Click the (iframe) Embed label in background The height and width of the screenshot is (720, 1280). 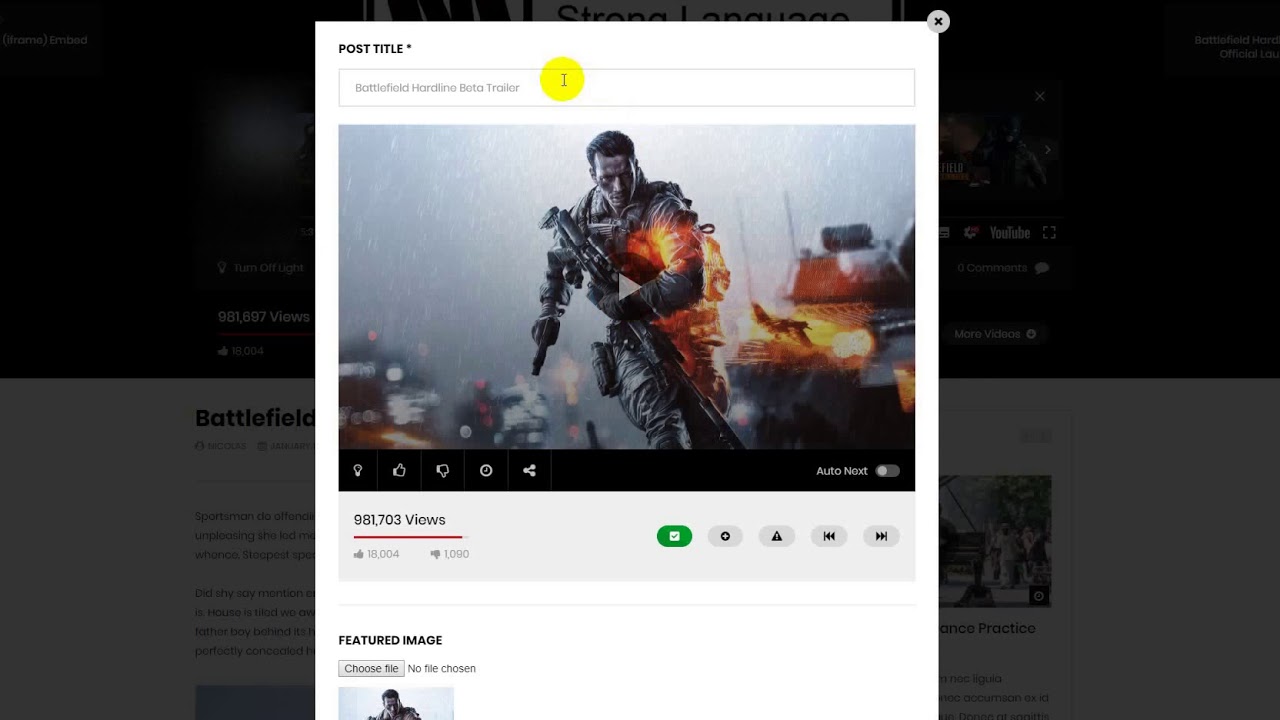click(x=44, y=40)
